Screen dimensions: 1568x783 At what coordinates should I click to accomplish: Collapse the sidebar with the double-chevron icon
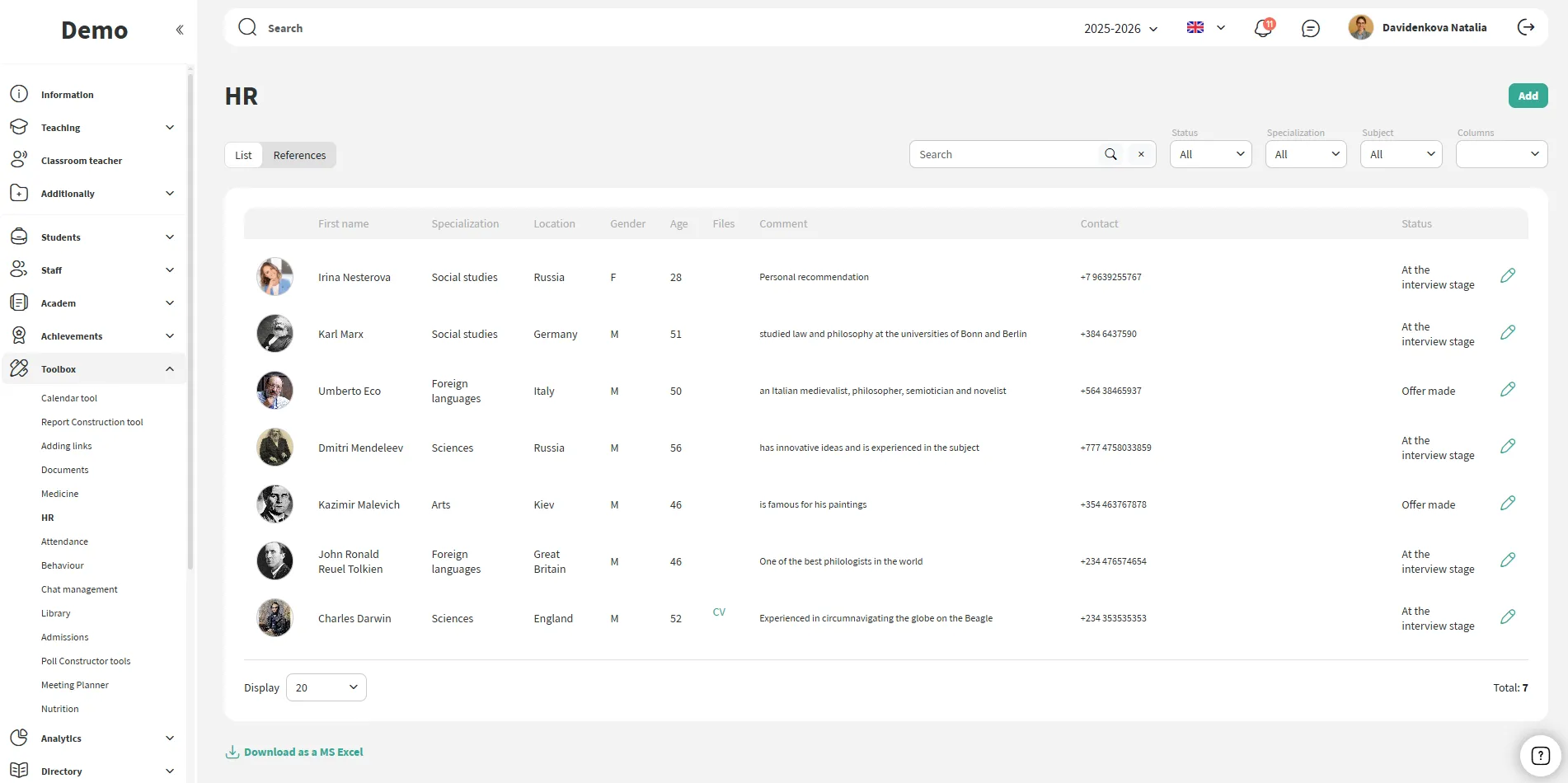click(180, 30)
